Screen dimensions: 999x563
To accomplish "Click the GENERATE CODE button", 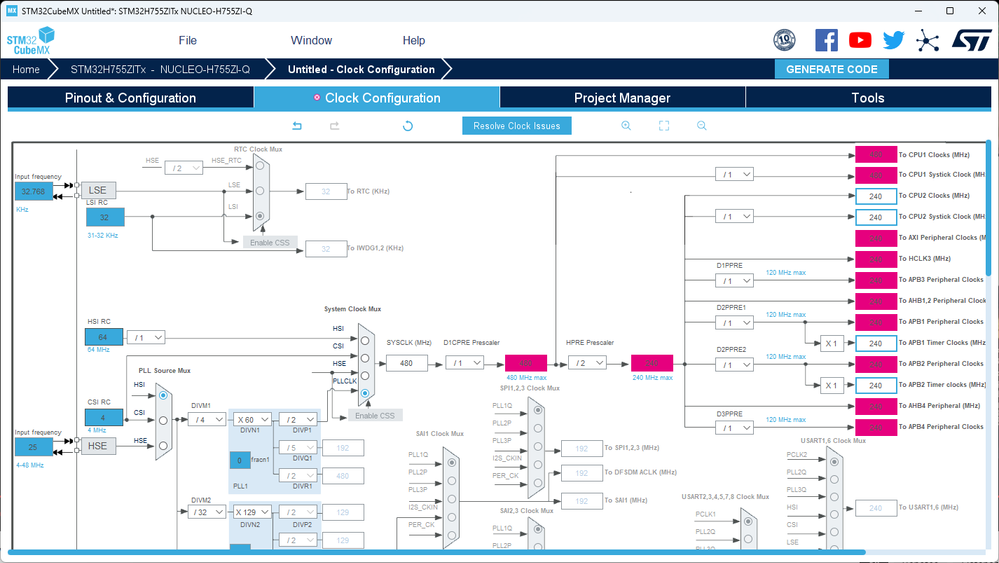I will 831,69.
